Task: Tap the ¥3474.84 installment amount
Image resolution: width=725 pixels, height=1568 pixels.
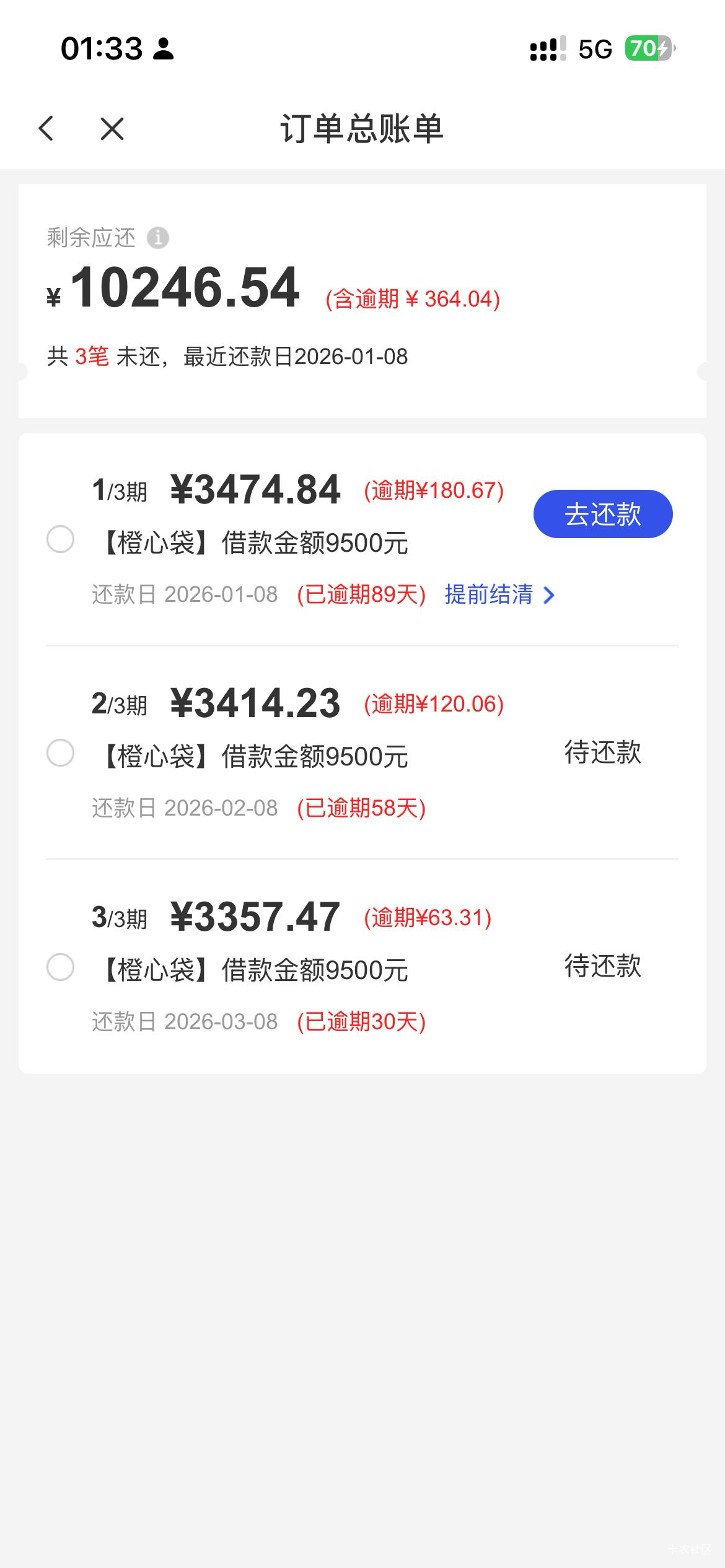Action: tap(255, 490)
